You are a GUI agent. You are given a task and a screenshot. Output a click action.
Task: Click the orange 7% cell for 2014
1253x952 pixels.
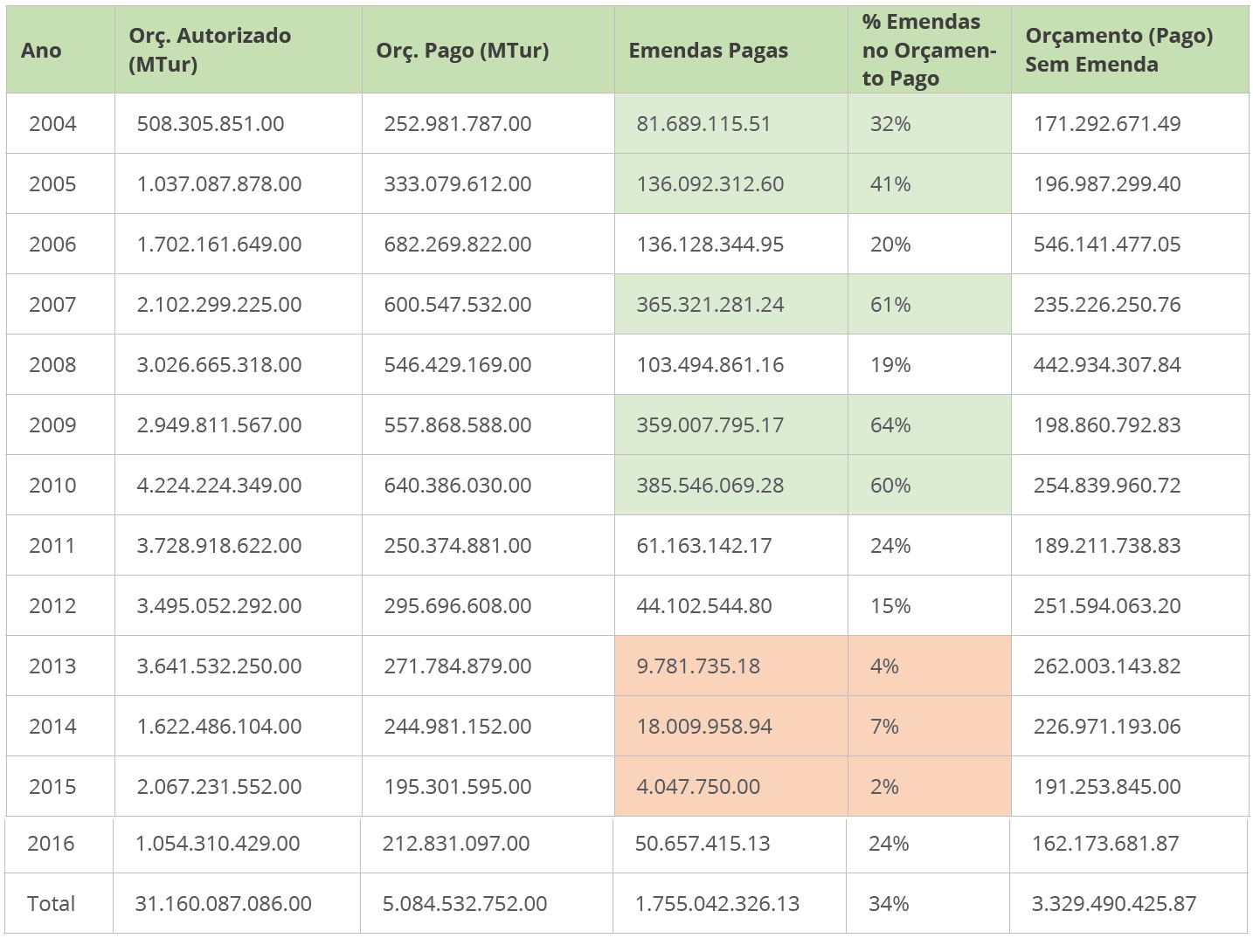(x=884, y=727)
